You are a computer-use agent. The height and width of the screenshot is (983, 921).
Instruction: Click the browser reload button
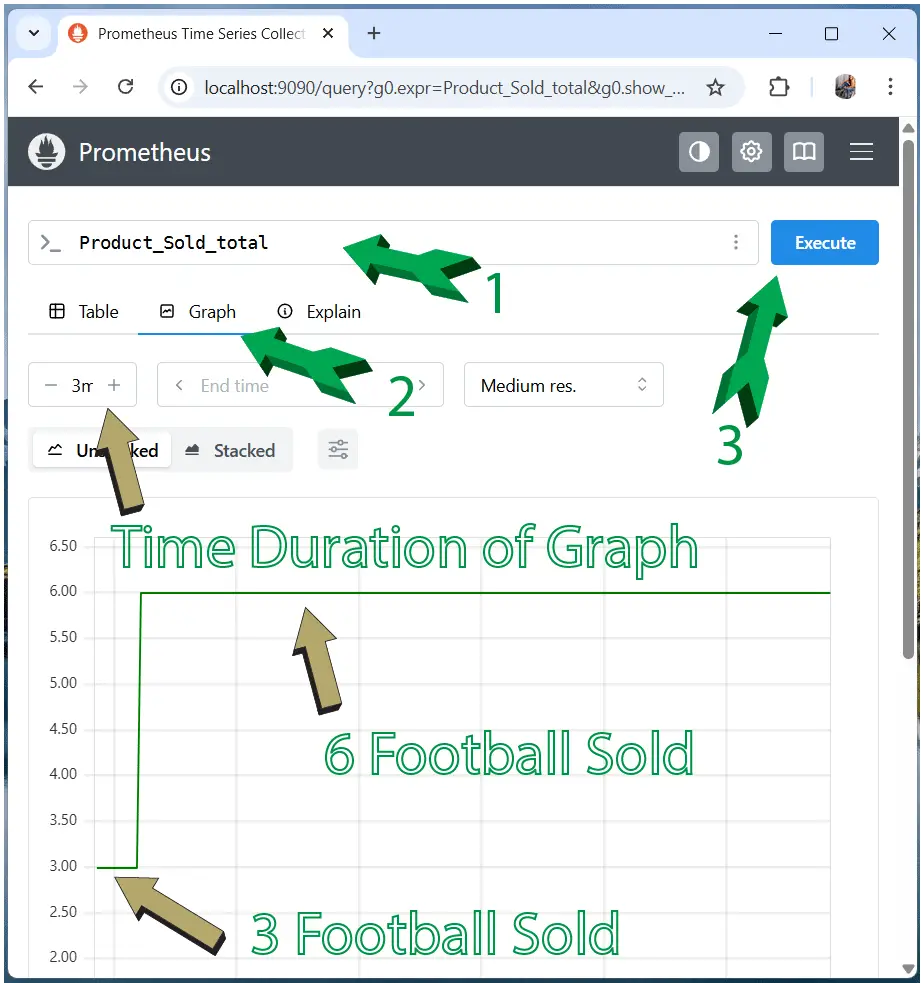point(125,87)
